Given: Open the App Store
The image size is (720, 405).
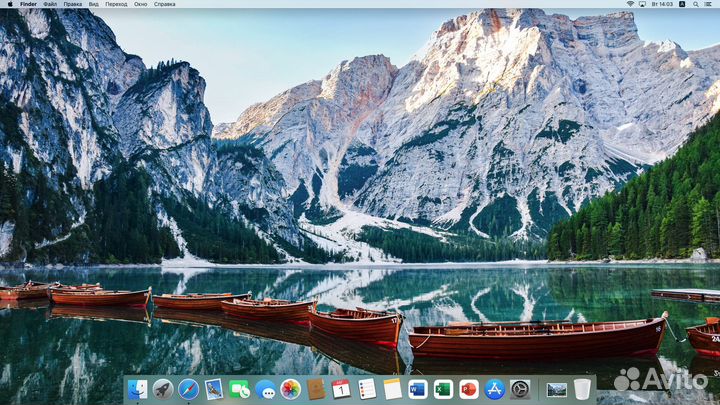Looking at the screenshot, I should [495, 389].
